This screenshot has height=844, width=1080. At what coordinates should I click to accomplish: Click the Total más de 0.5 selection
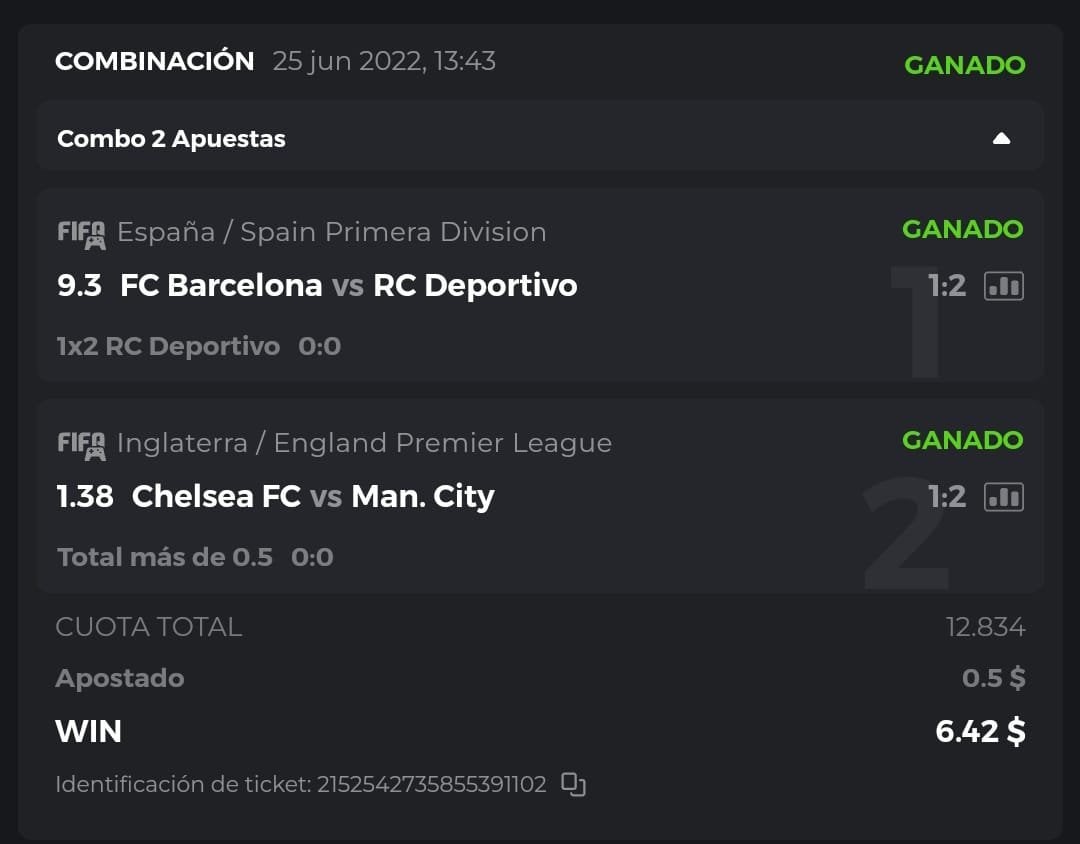[165, 557]
